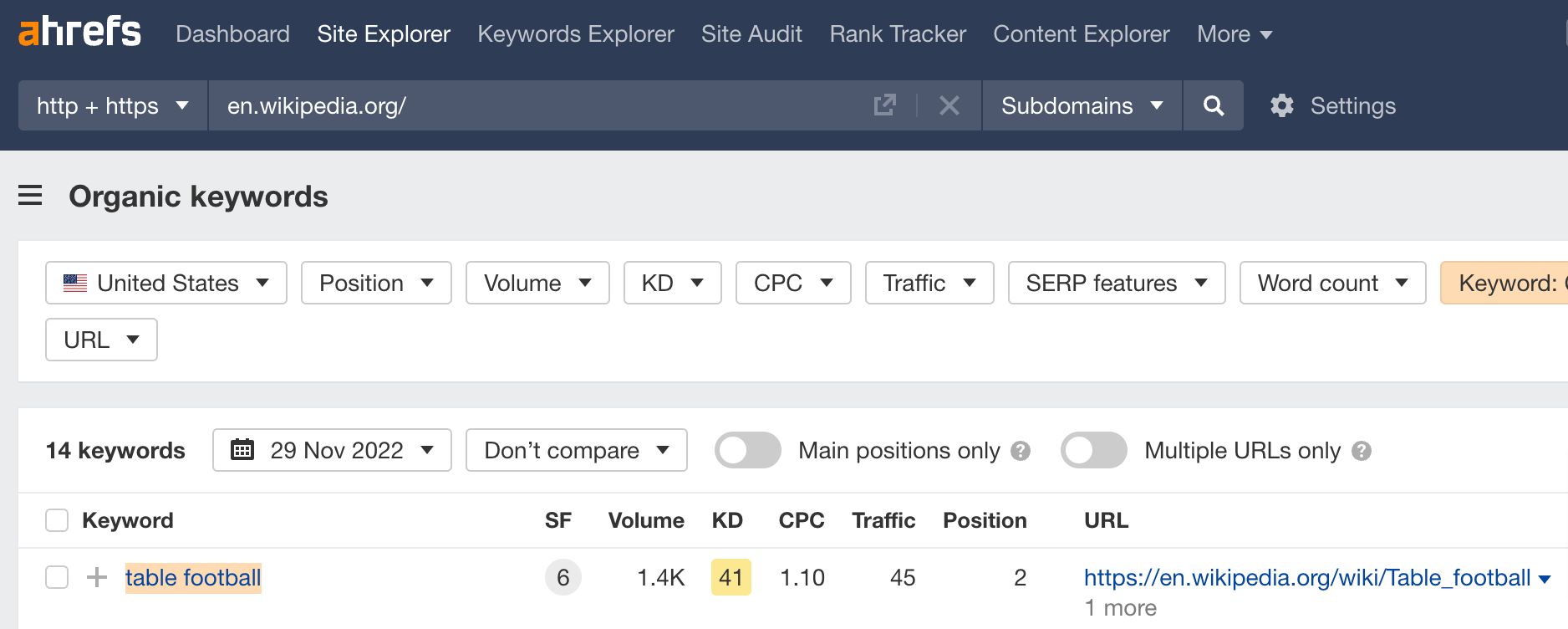
Task: Check the select-all keywords checkbox
Action: (57, 520)
